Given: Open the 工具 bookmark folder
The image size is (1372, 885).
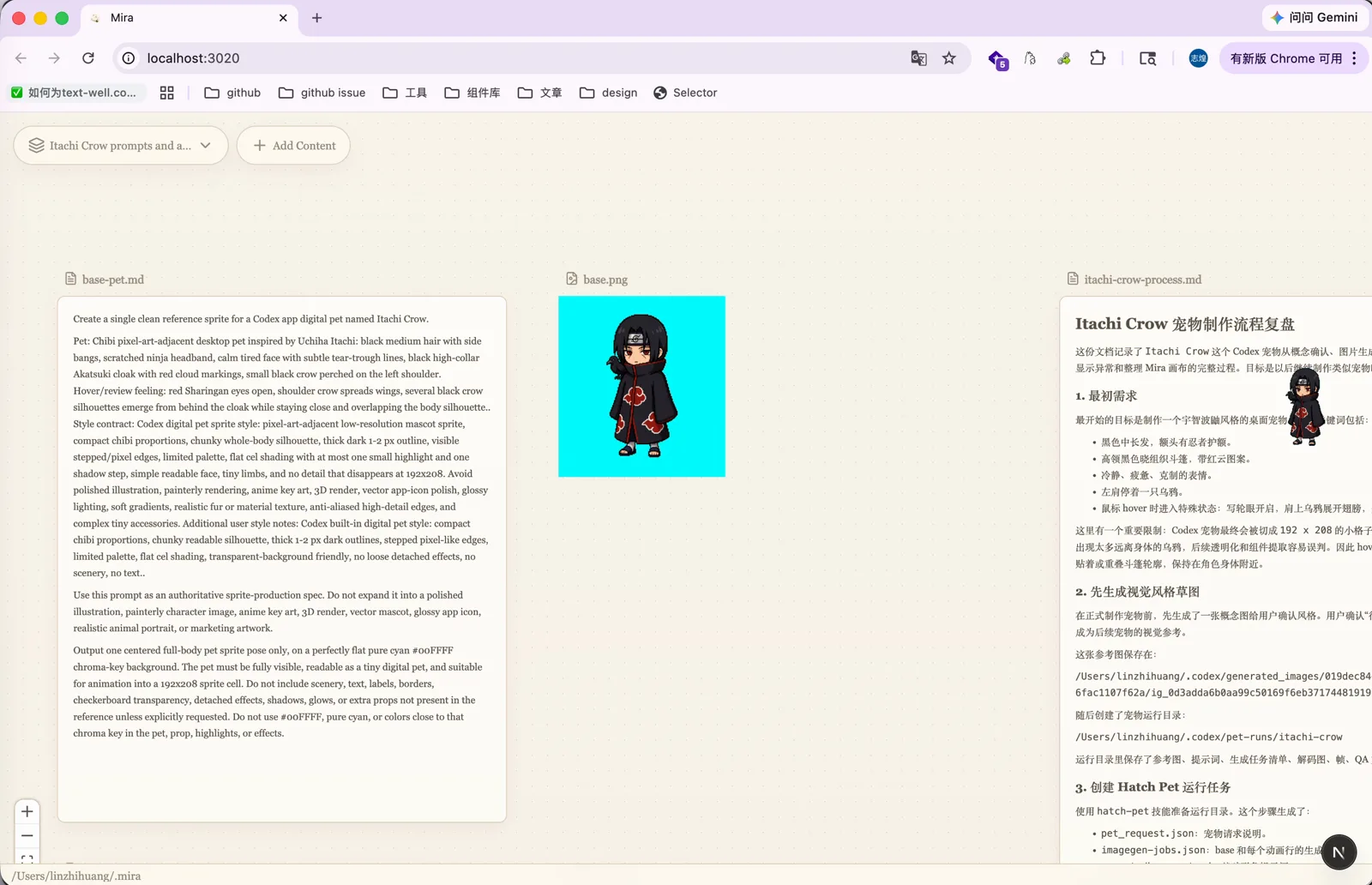Looking at the screenshot, I should coord(405,93).
